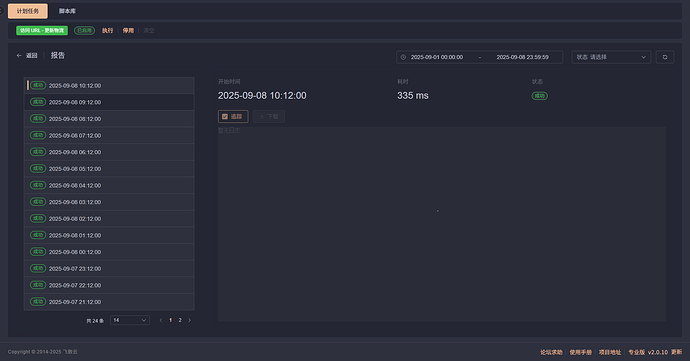
Task: Switch to the 脚本库 tab
Action: click(67, 11)
